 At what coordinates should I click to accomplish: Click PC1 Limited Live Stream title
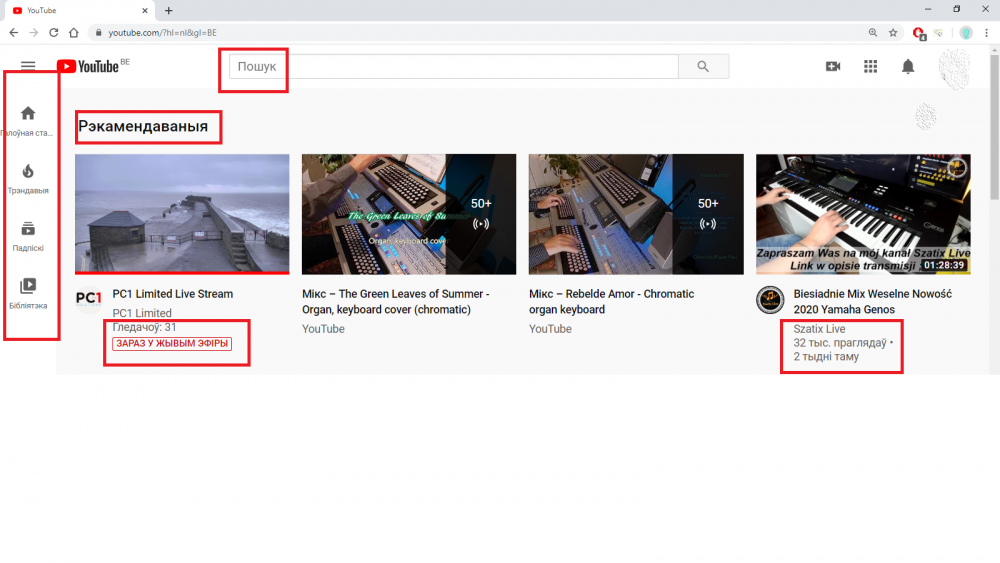(x=172, y=294)
